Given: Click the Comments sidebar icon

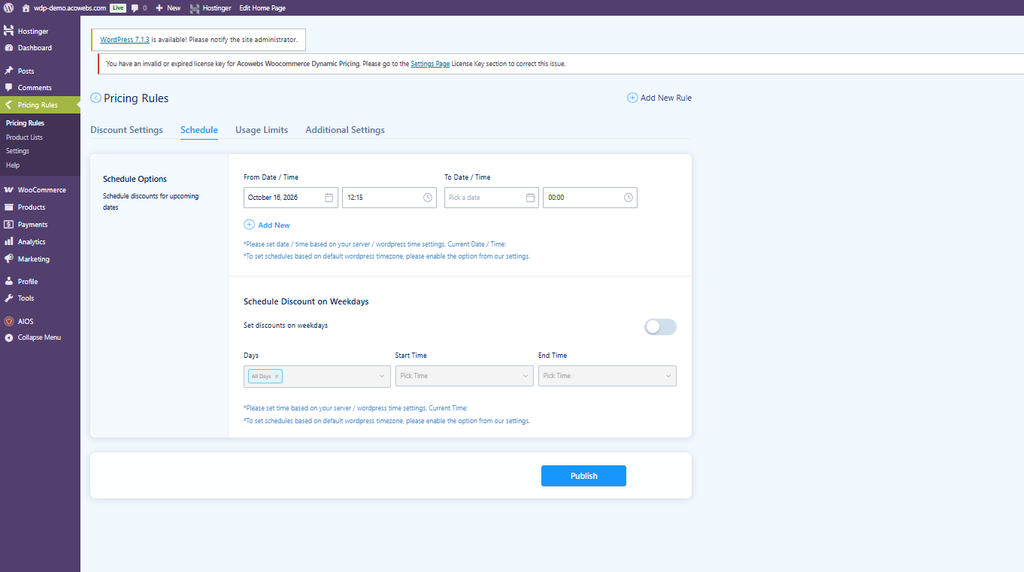Looking at the screenshot, I should tap(8, 87).
